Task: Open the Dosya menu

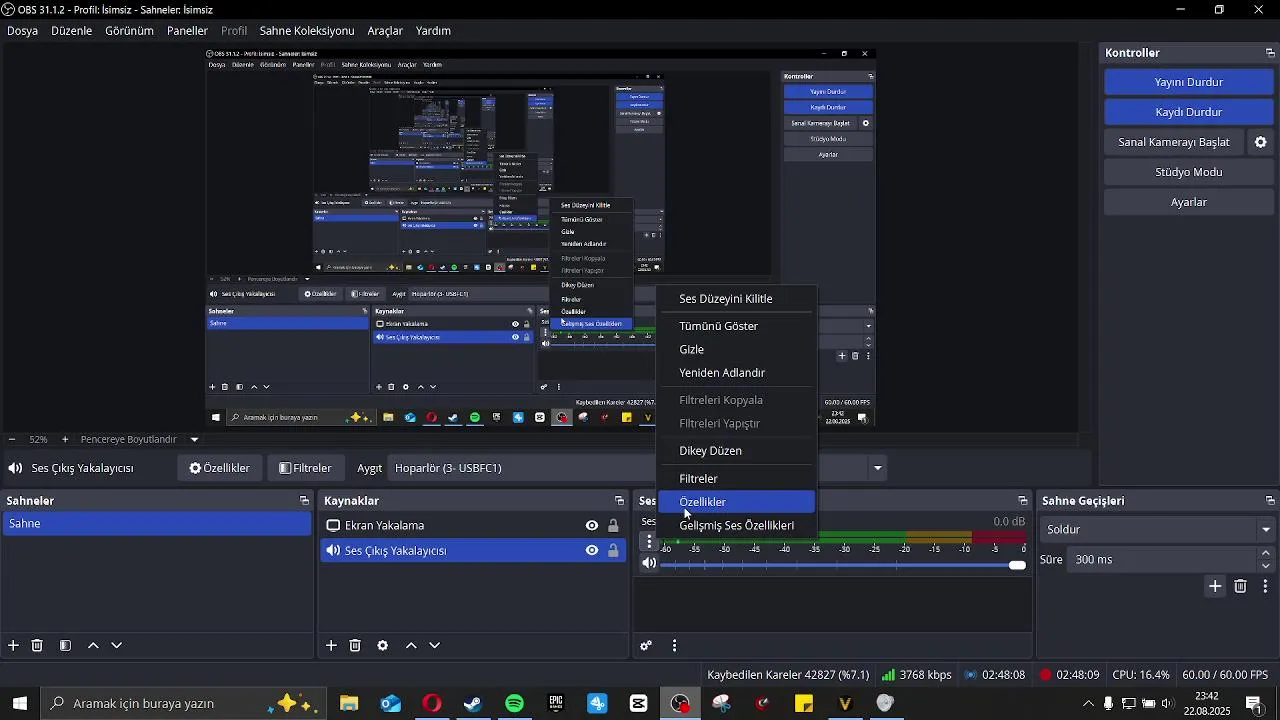Action: (22, 31)
